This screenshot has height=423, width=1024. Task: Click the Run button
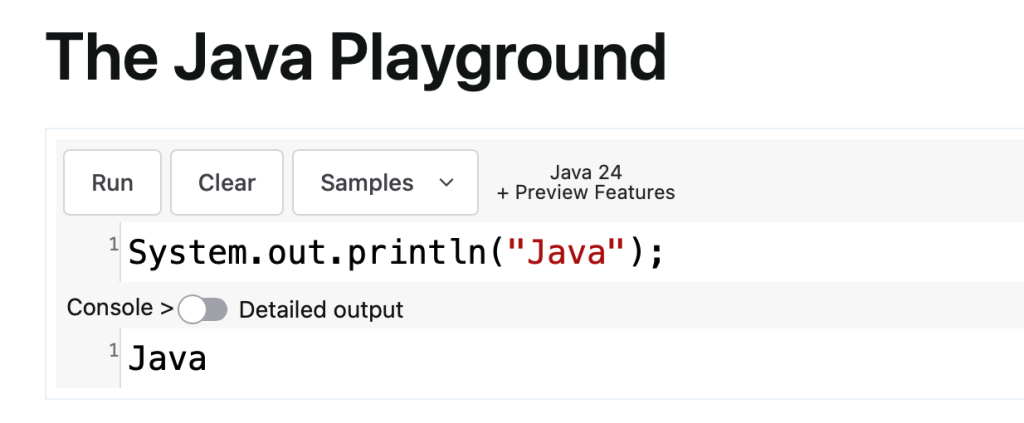pyautogui.click(x=112, y=183)
